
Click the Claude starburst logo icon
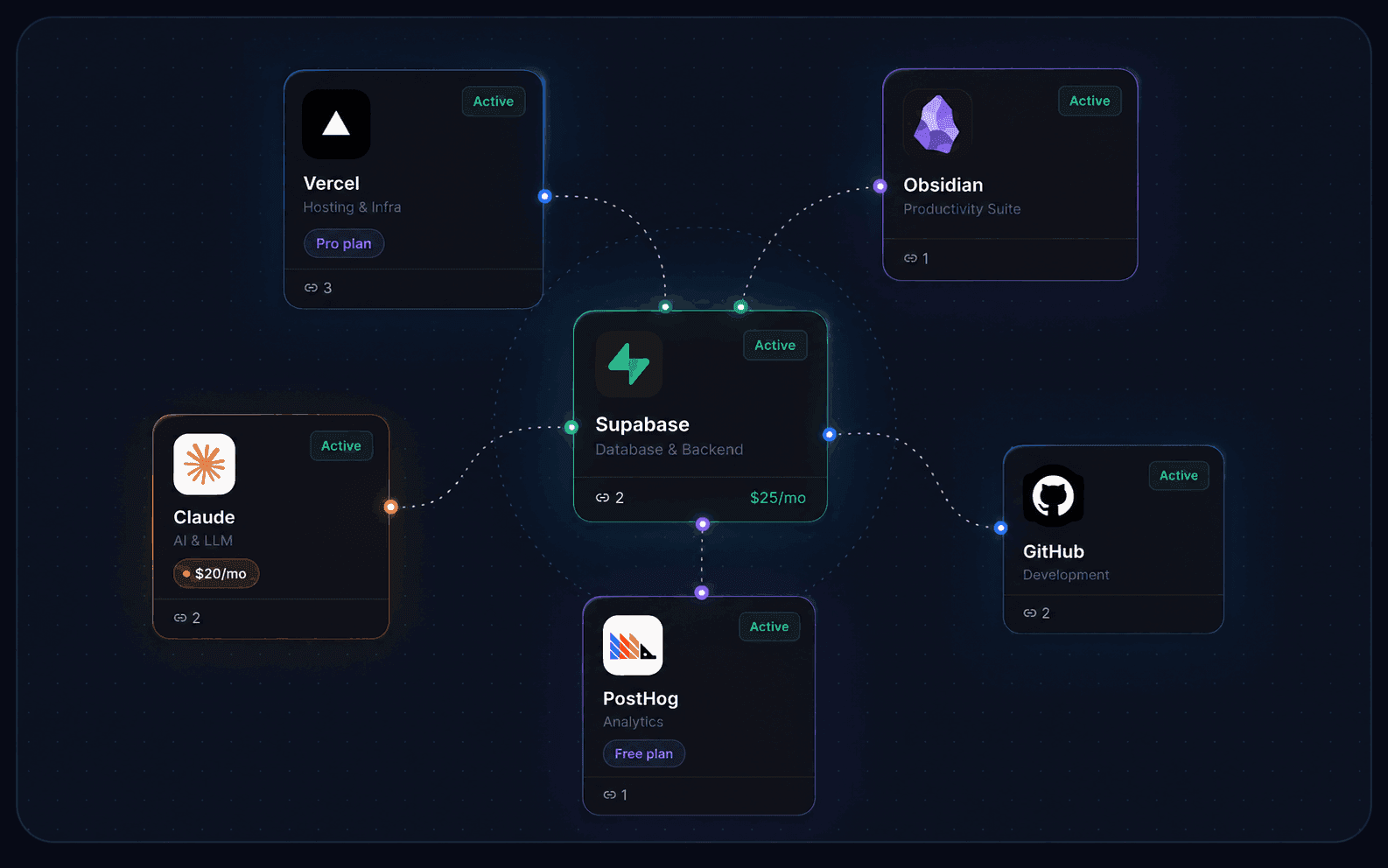tap(205, 465)
